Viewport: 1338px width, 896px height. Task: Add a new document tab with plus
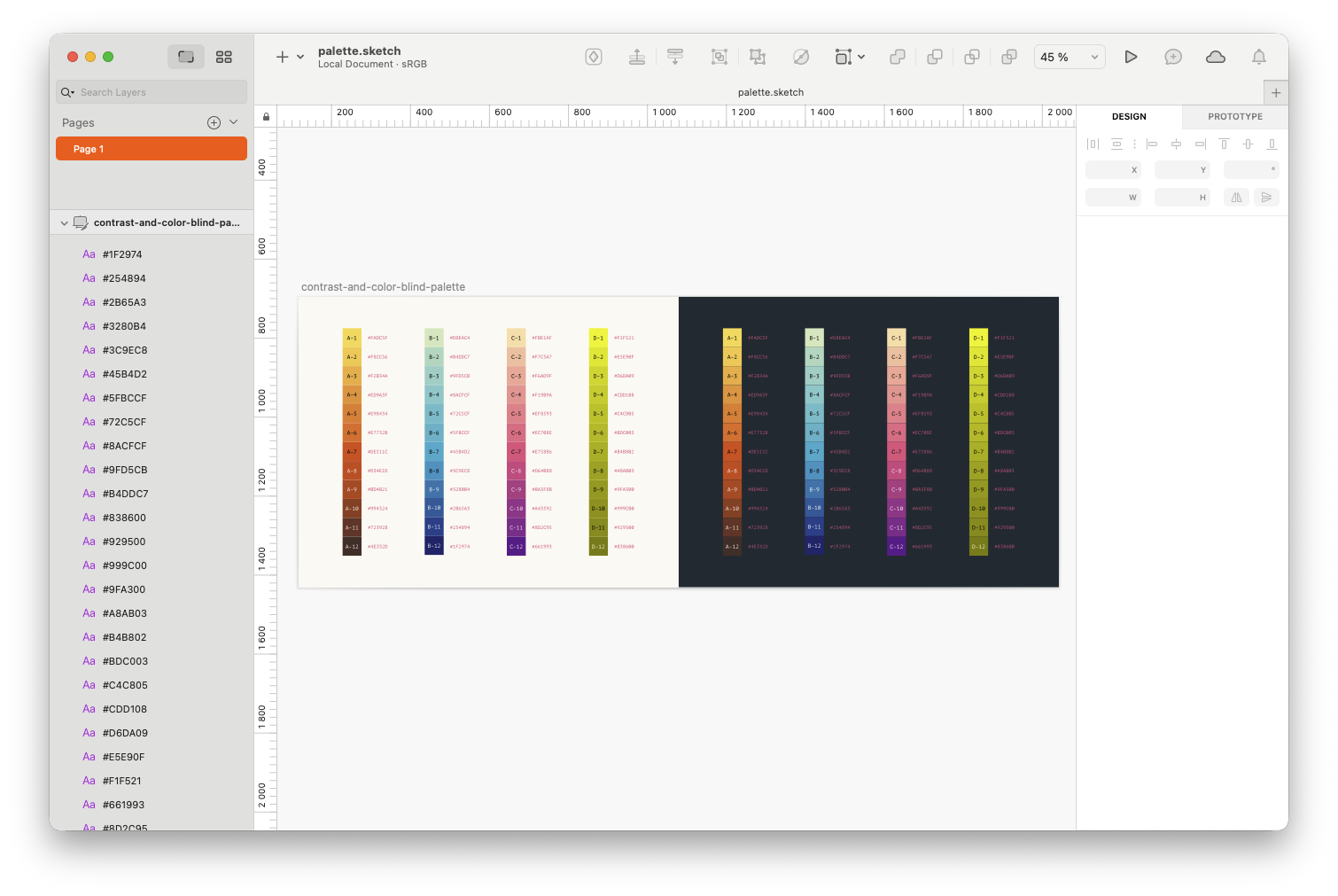(1276, 92)
